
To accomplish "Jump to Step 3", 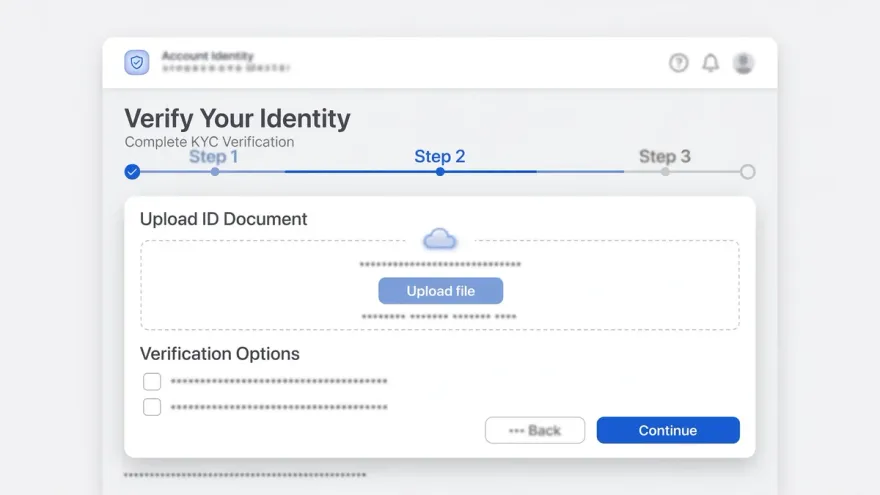I will point(664,157).
